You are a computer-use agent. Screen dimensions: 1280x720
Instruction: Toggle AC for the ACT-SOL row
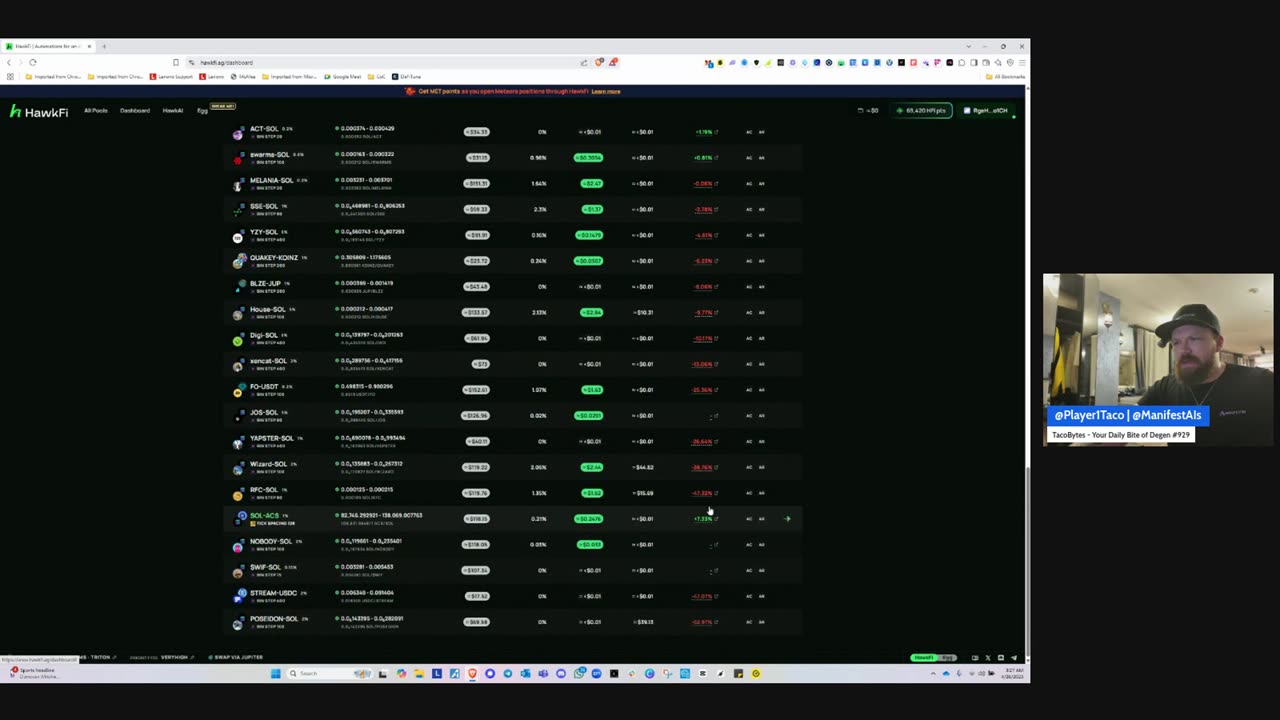tap(748, 132)
